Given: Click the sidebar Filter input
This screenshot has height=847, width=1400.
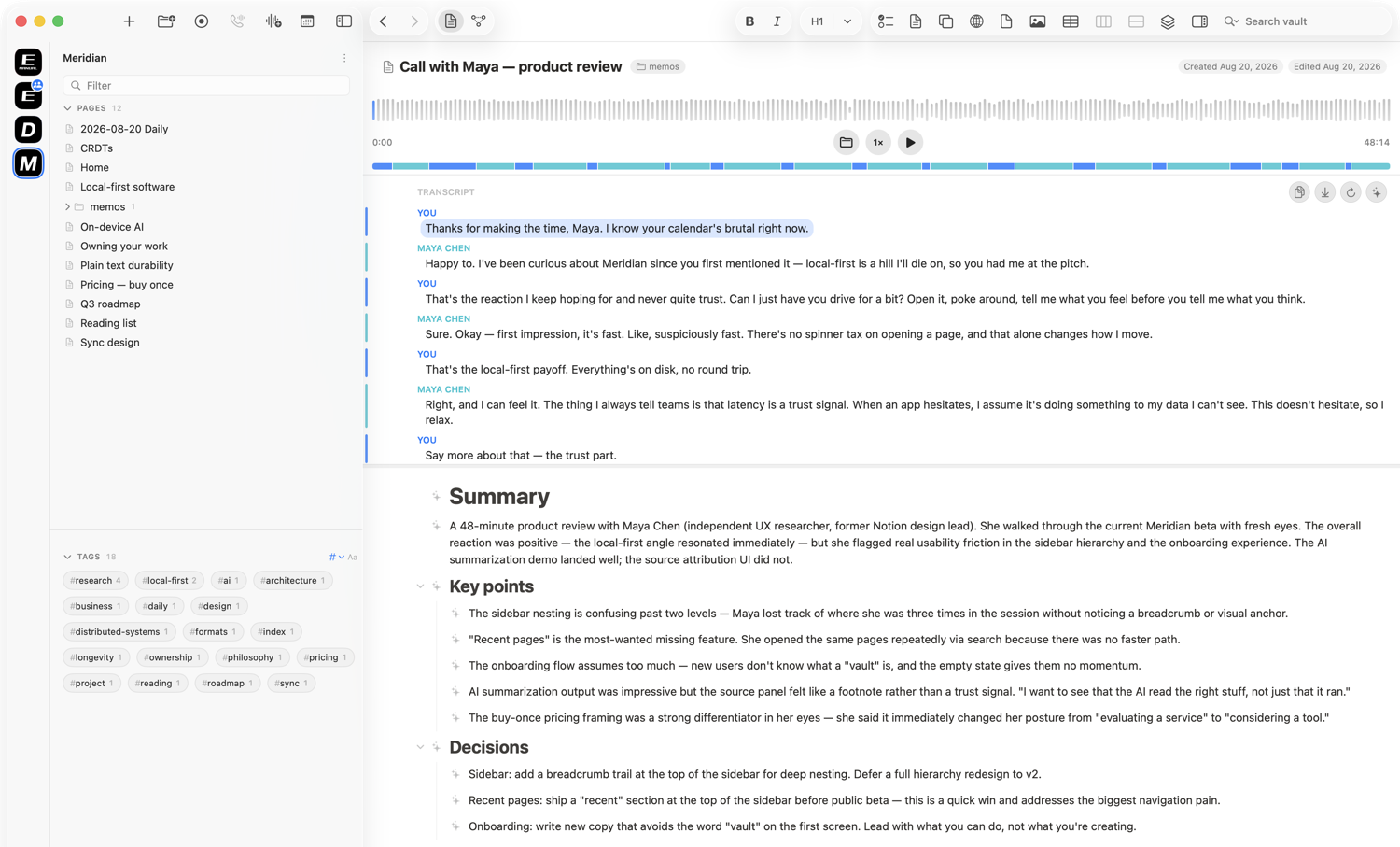Looking at the screenshot, I should 206,85.
